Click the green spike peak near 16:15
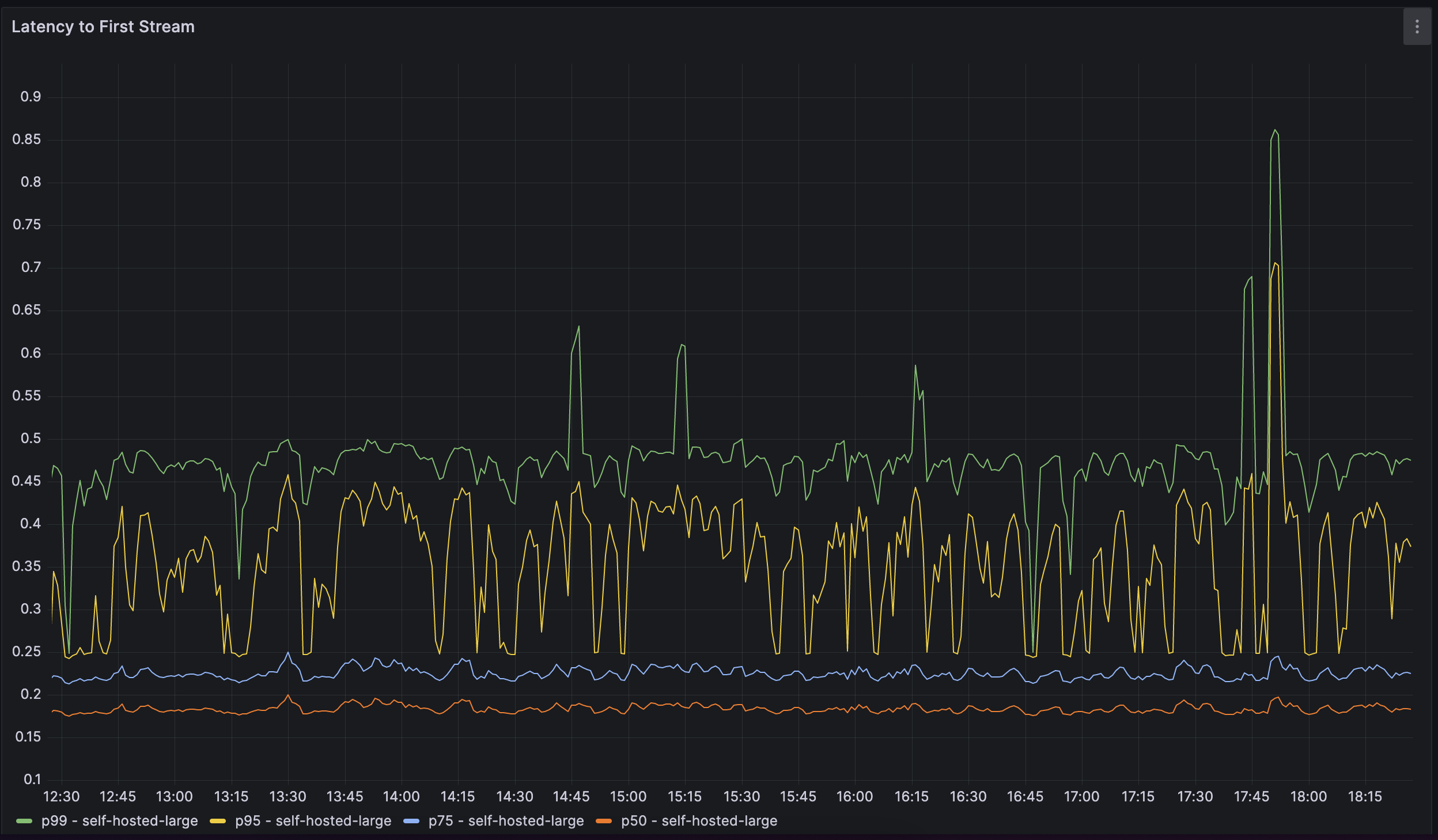 (915, 365)
